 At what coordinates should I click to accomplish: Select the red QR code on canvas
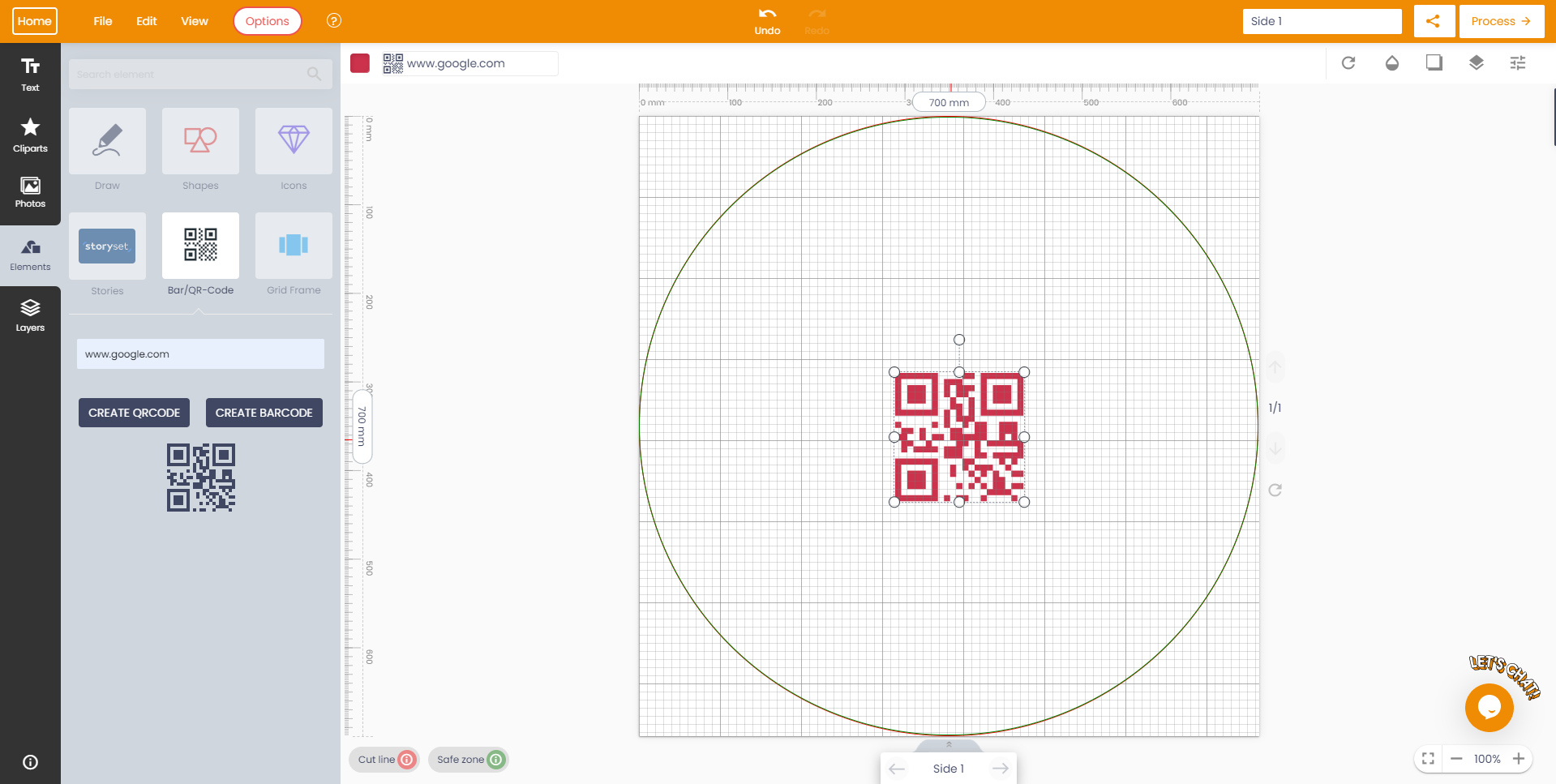pos(959,437)
